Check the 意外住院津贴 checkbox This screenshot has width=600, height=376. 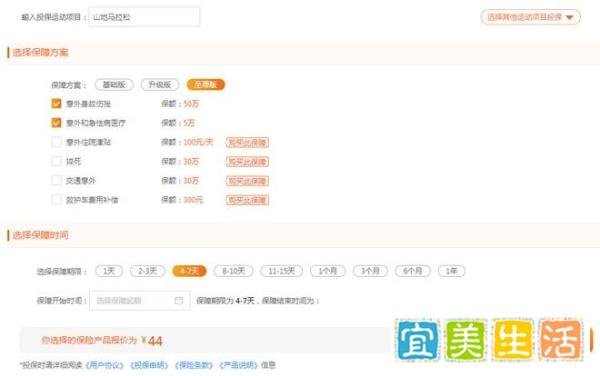click(x=56, y=142)
